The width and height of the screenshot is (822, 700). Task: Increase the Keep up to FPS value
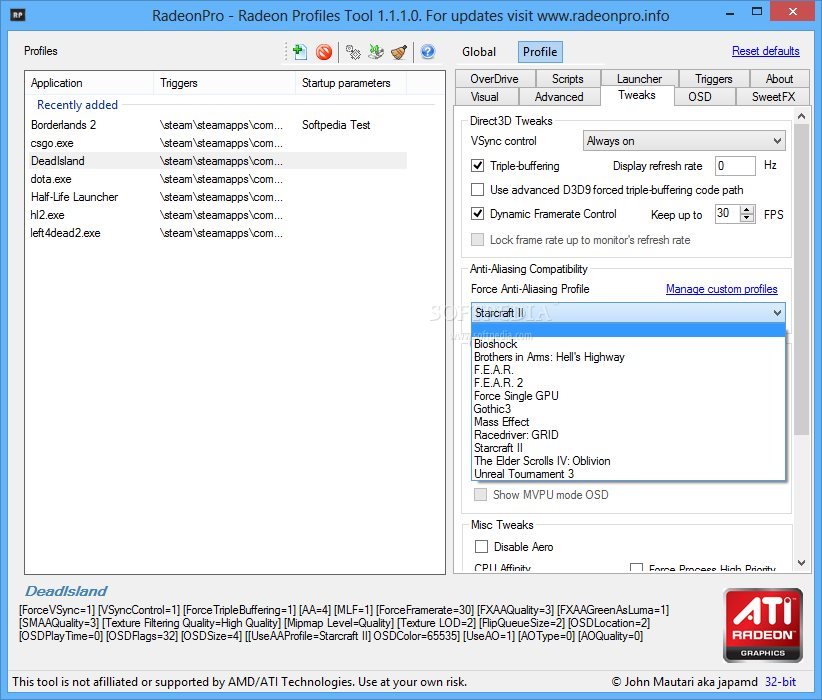[x=747, y=210]
